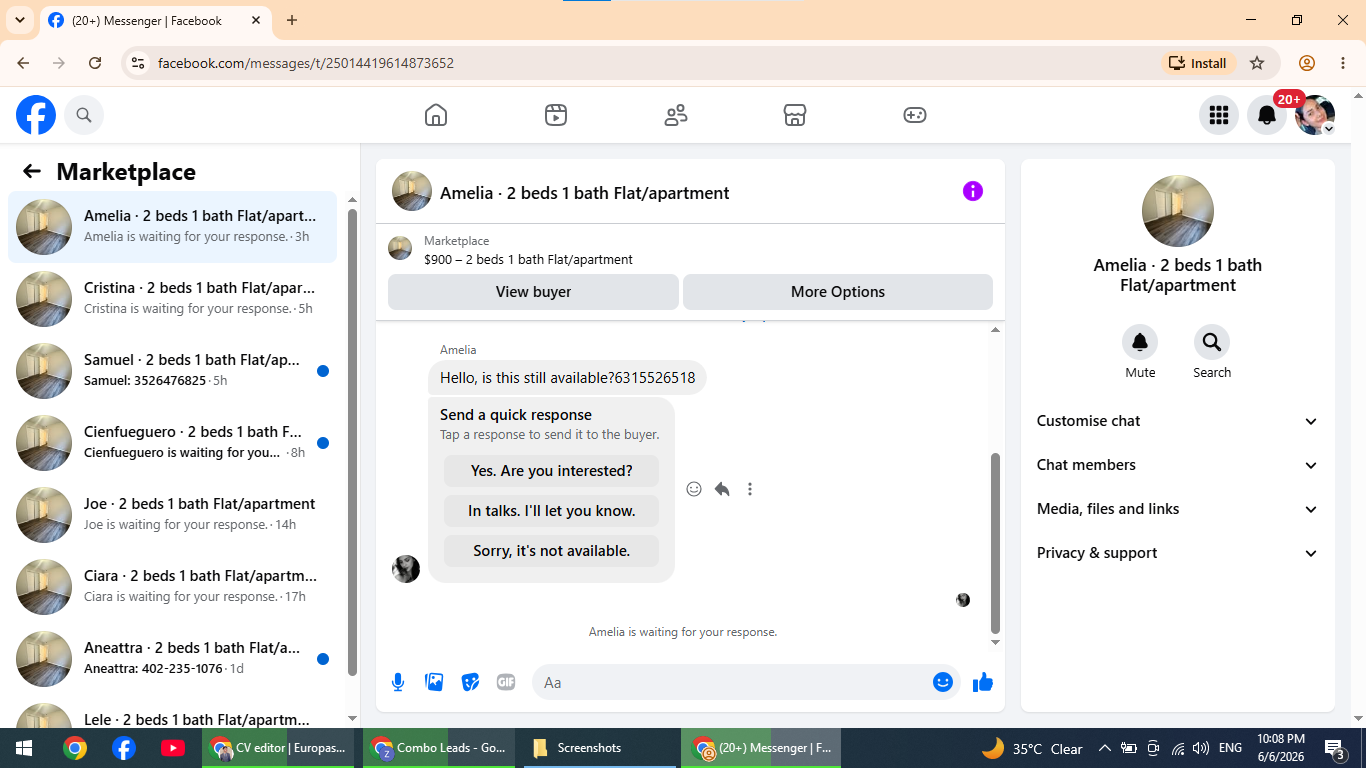Expand the Chat members section
This screenshot has height=768, width=1366.
point(1178,465)
